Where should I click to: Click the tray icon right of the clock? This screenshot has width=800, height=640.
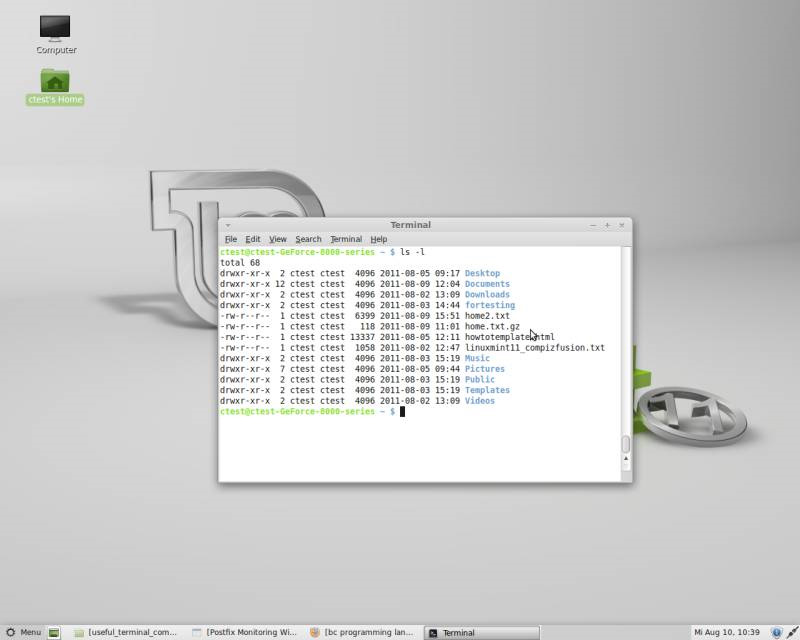(793, 631)
